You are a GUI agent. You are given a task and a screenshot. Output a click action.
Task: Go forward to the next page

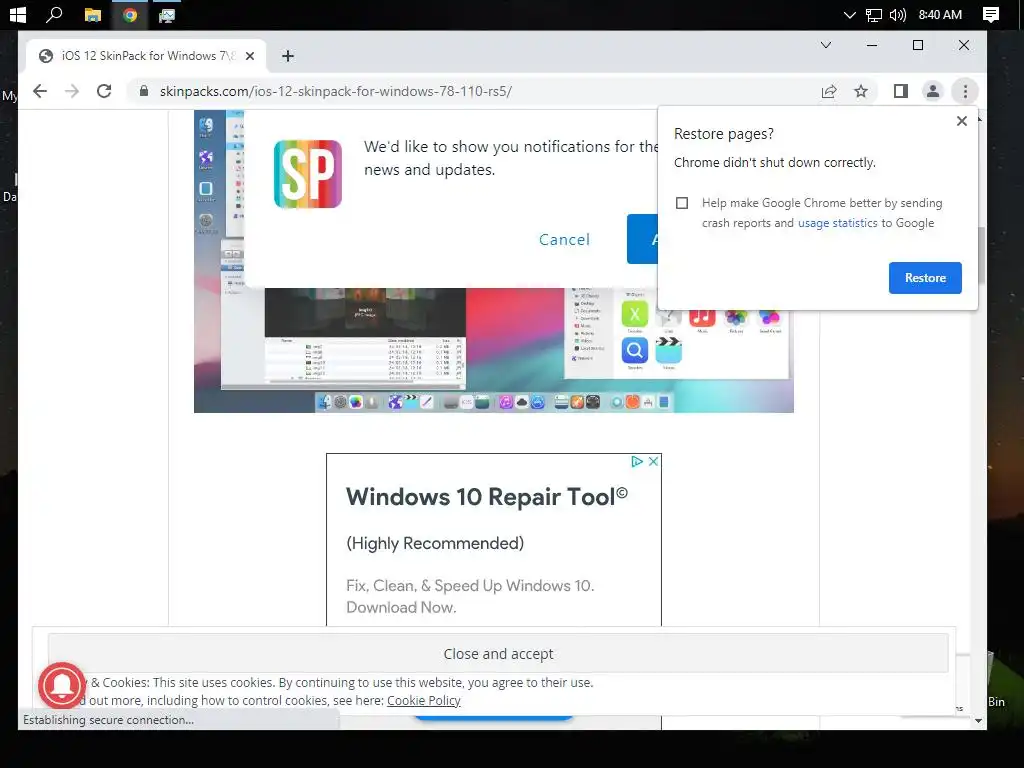click(72, 91)
